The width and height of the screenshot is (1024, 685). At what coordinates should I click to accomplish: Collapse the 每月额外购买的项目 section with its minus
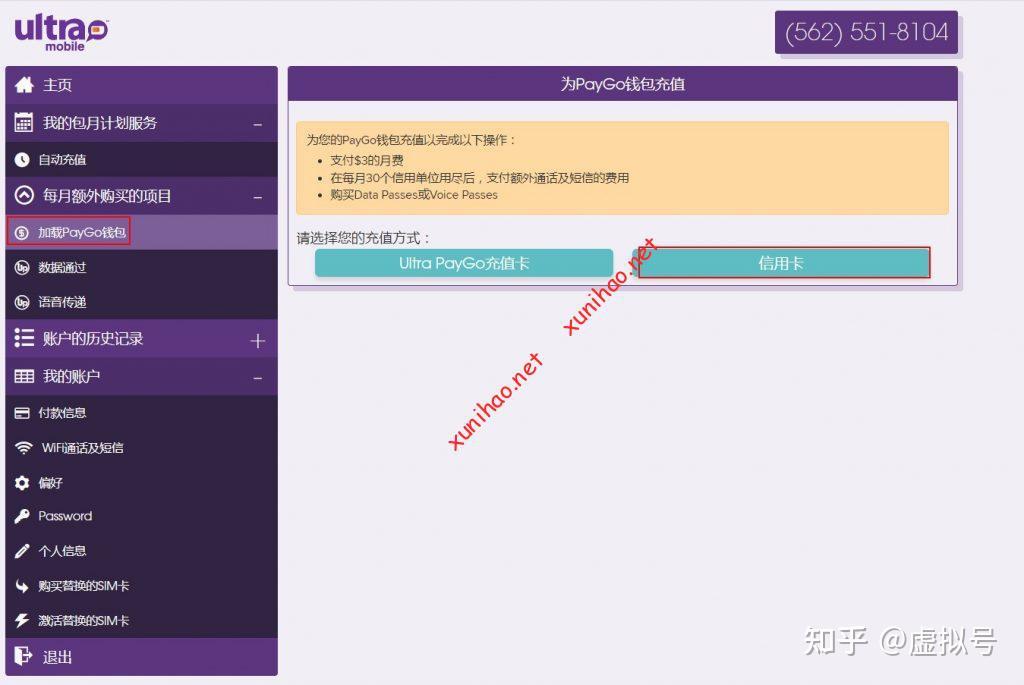click(x=258, y=197)
